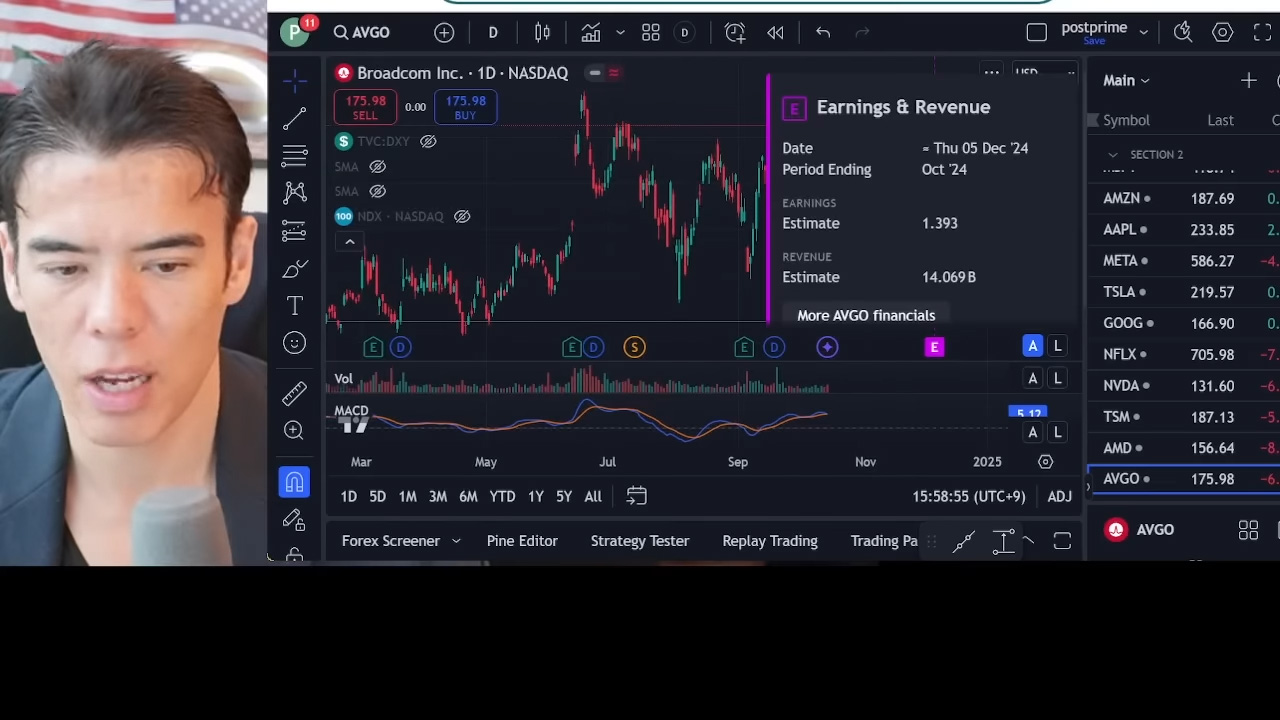Click the create alert clock icon
Screen dimensions: 1280x720
(735, 33)
